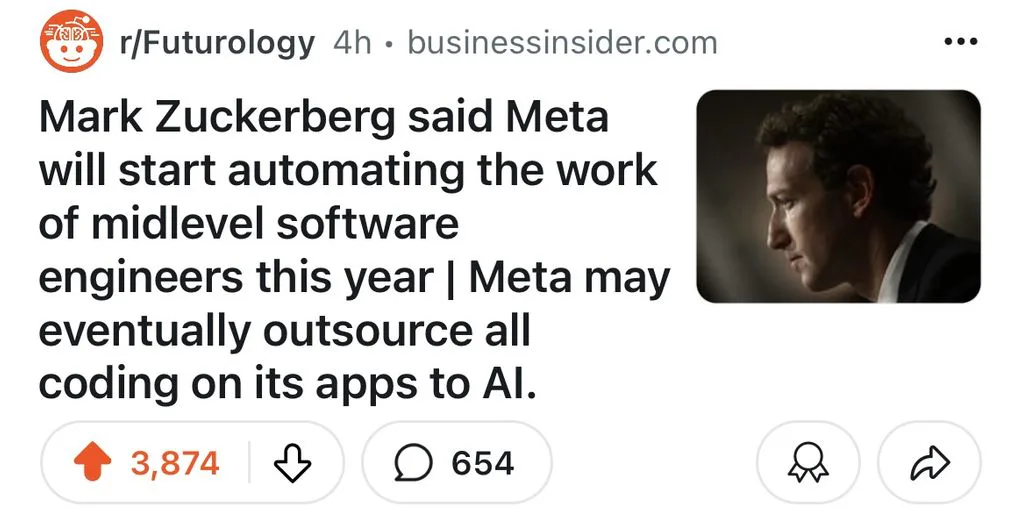Click the 'engineers this year | Meta may' line
Viewport: 1024px width, 514px height.
[x=355, y=278]
